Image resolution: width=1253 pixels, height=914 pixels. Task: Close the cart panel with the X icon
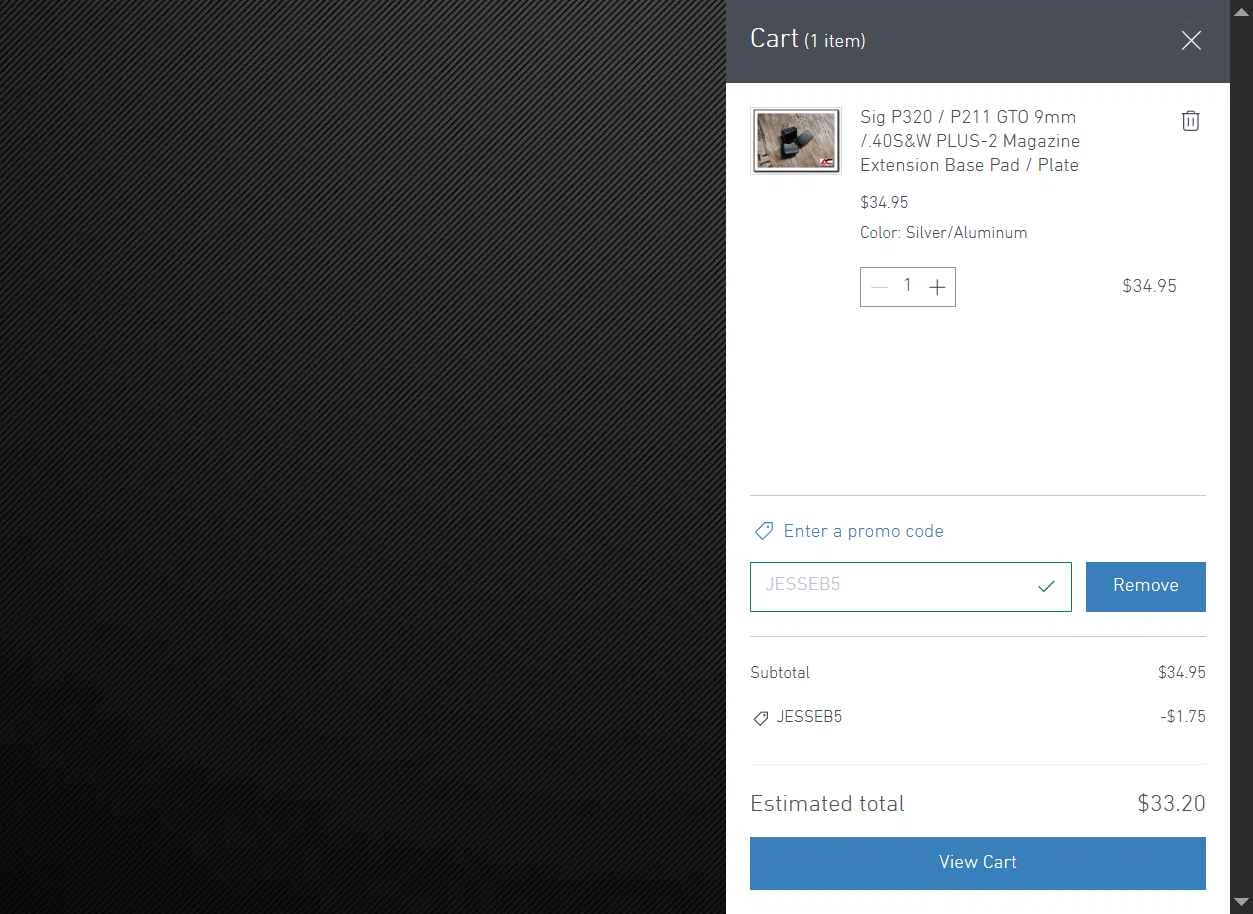pyautogui.click(x=1190, y=41)
